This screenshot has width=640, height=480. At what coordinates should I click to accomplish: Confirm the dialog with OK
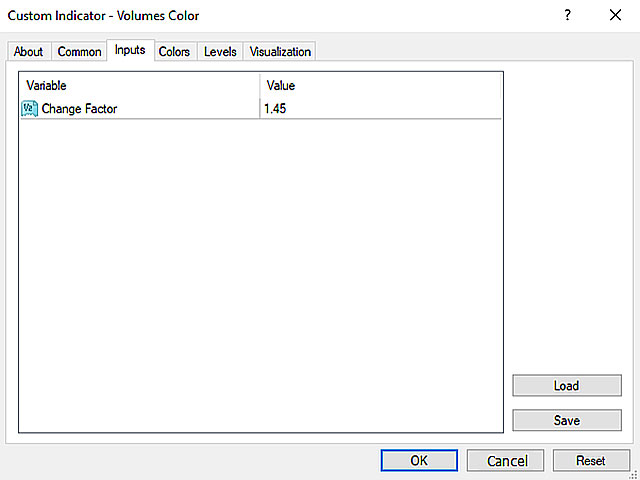(x=419, y=460)
